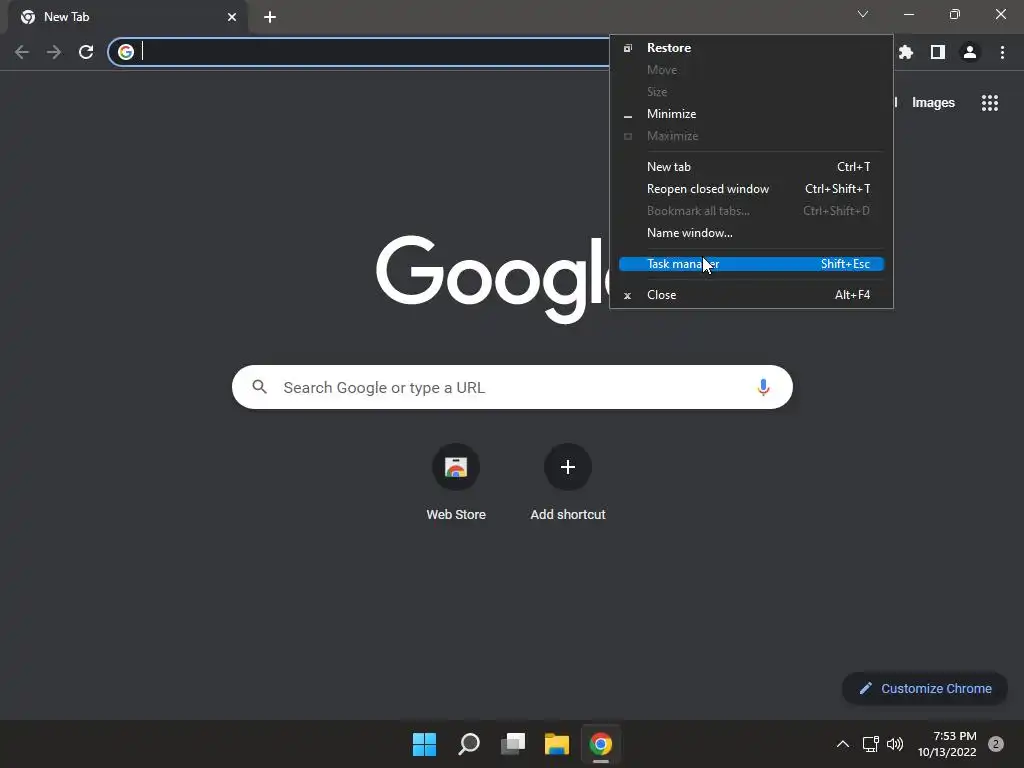The width and height of the screenshot is (1024, 768).
Task: Open Windows taskbar search
Action: (469, 744)
